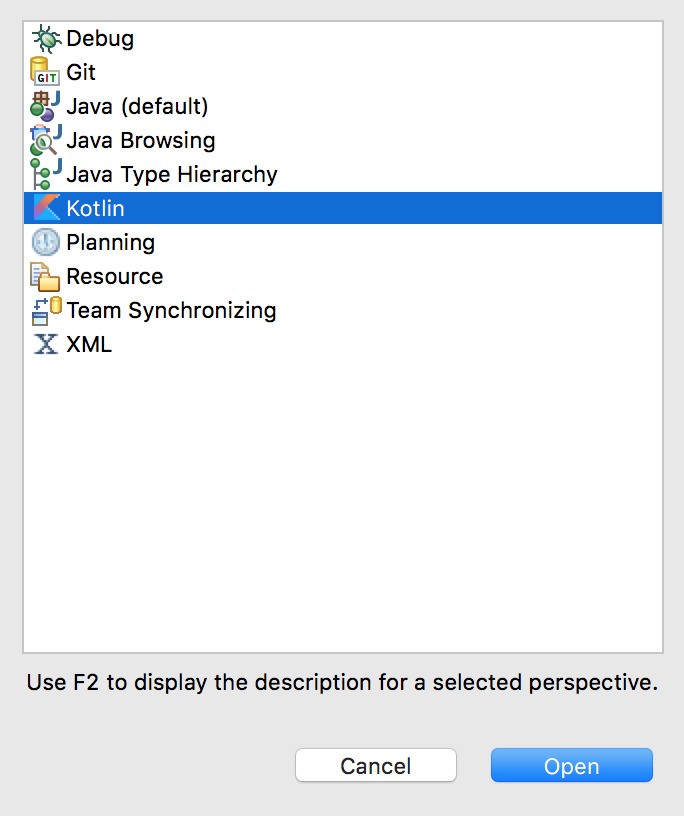This screenshot has height=816, width=684.
Task: Open the selected Kotlin perspective
Action: tap(571, 766)
